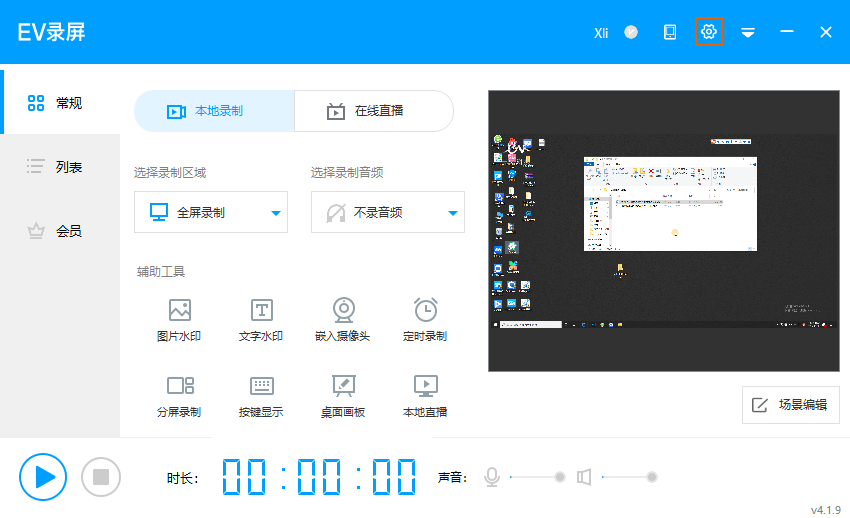Adjust the speaker volume slider
850x518 pixels.
(x=629, y=477)
